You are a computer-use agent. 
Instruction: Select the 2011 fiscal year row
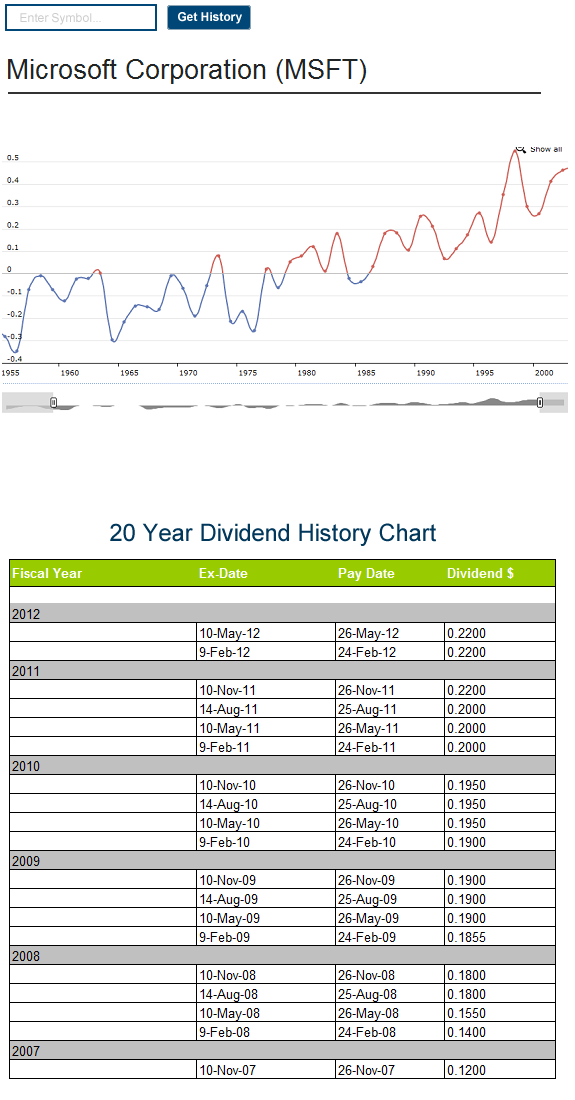pyautogui.click(x=283, y=671)
